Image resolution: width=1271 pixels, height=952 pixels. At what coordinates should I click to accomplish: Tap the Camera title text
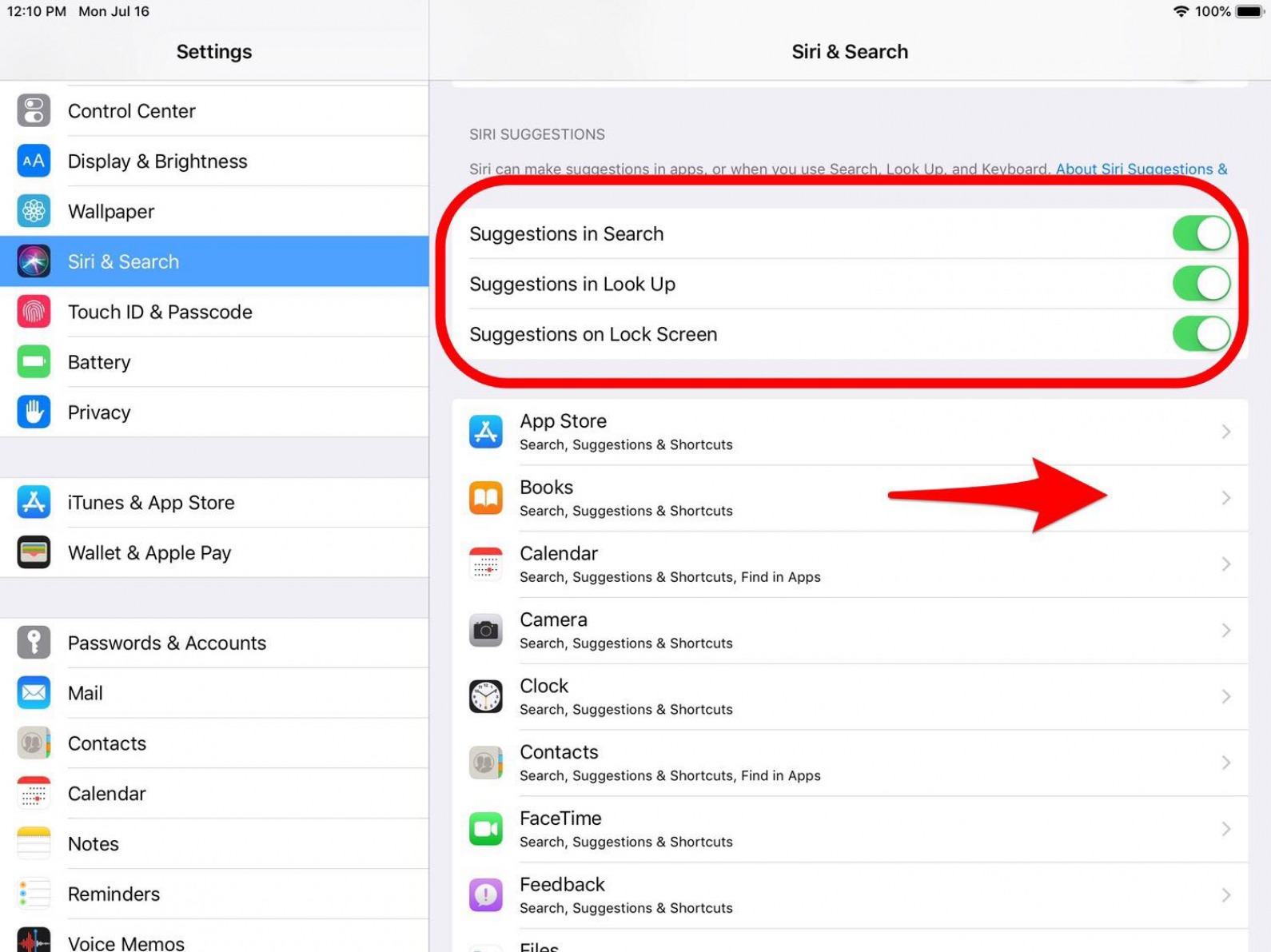553,620
